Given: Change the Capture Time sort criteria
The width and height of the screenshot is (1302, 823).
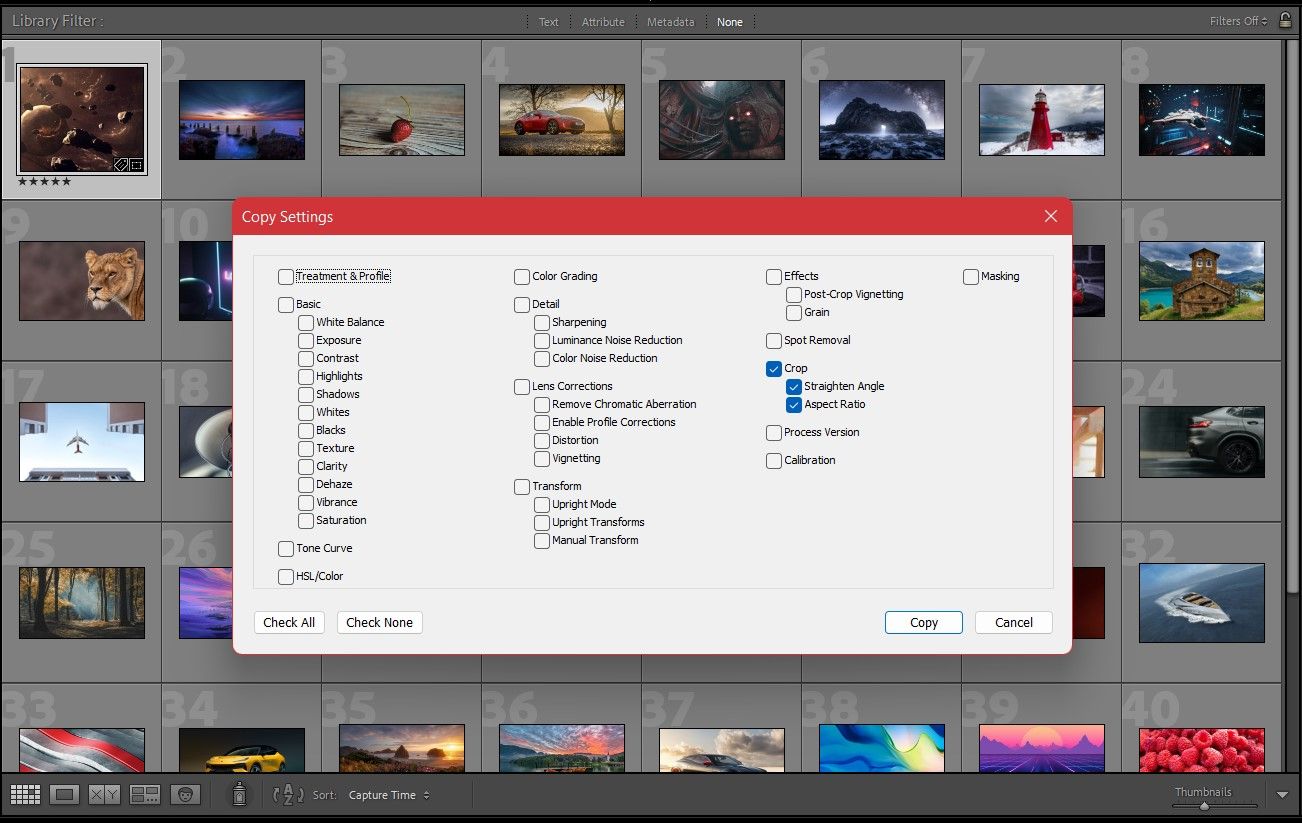Looking at the screenshot, I should 380,795.
